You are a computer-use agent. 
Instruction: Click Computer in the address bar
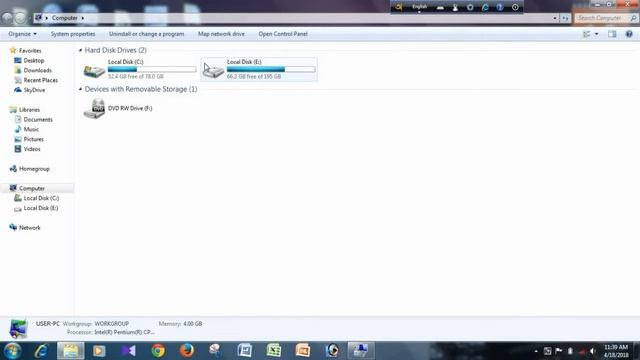pyautogui.click(x=64, y=18)
